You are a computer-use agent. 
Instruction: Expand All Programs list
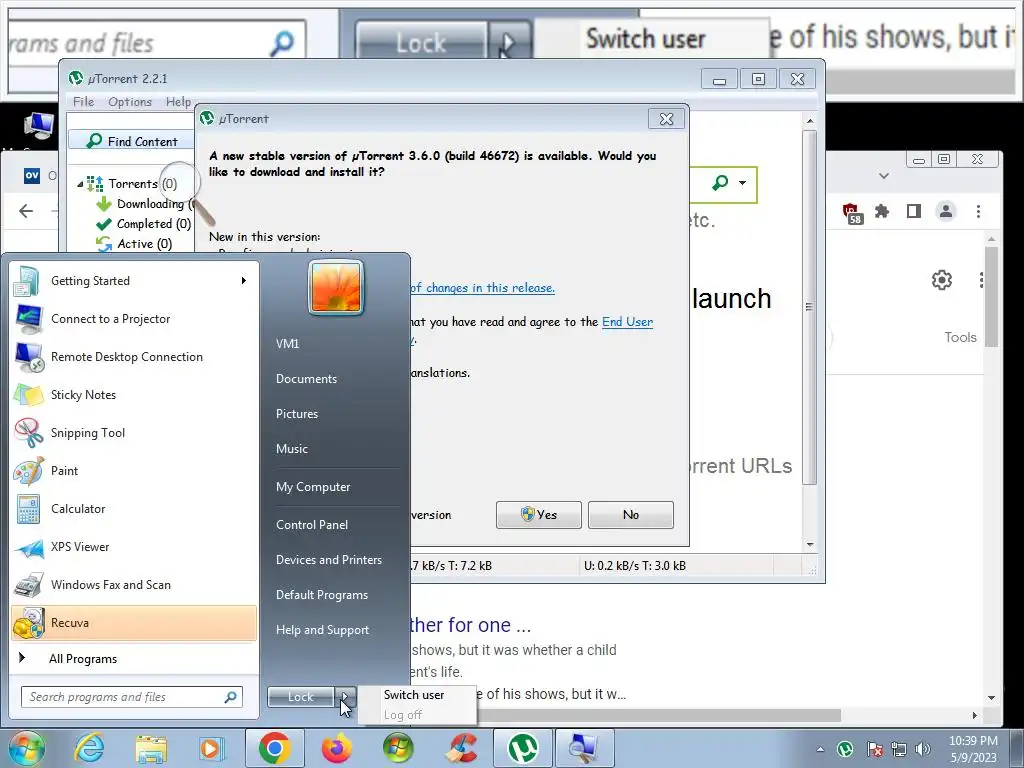[134, 658]
